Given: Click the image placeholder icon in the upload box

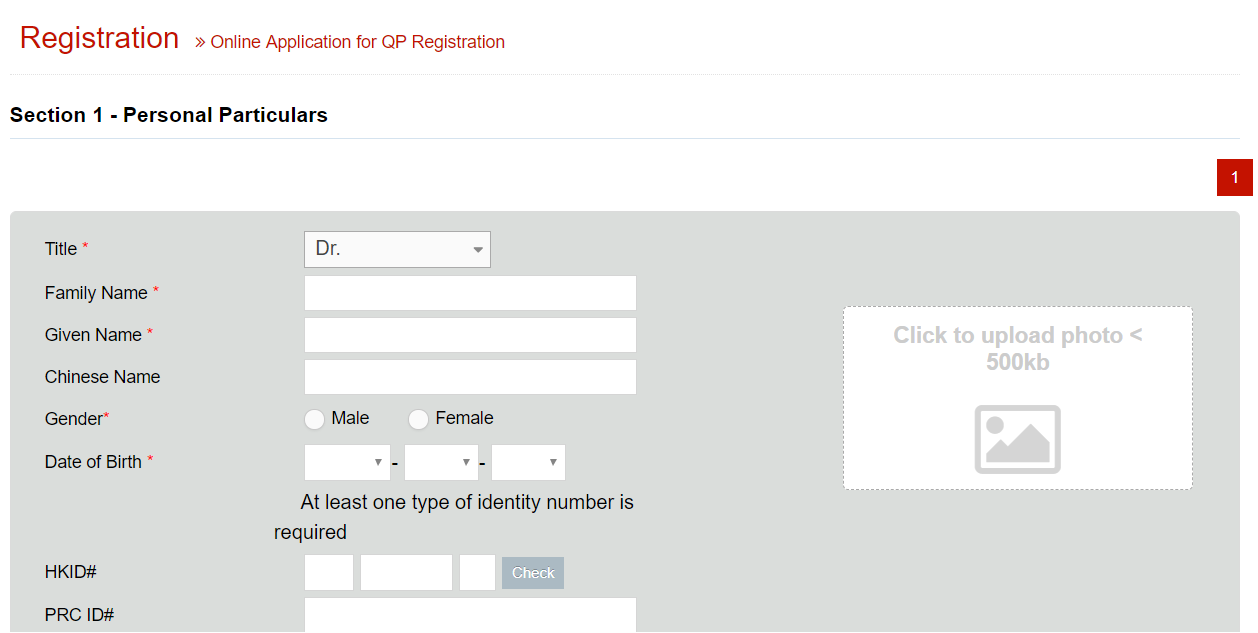Looking at the screenshot, I should click(x=1017, y=439).
